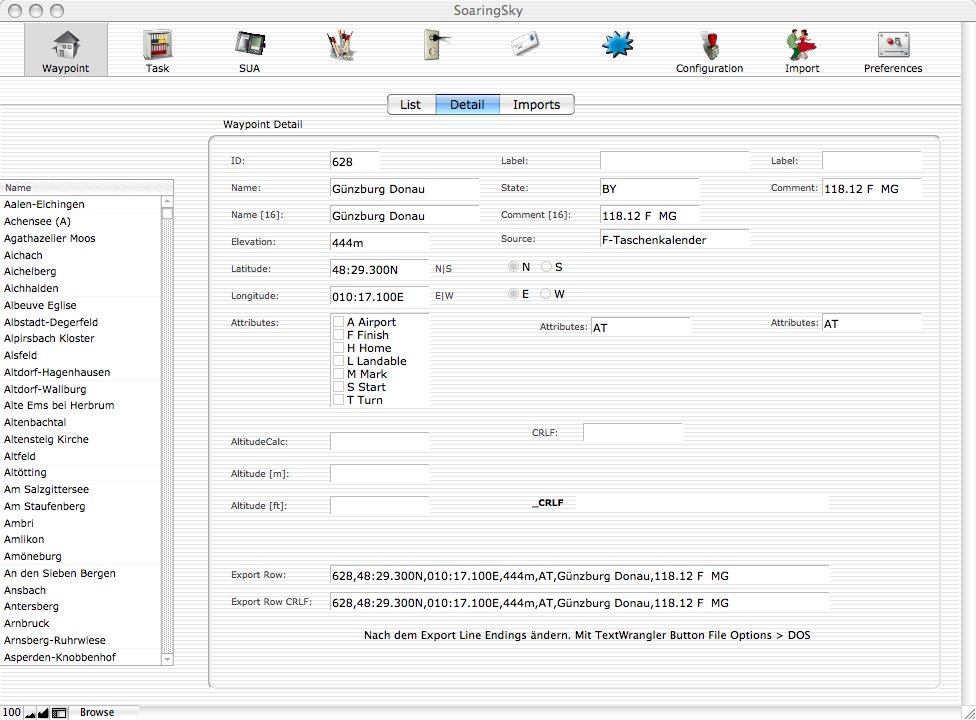
Task: Select An den Sieben Bergen in list
Action: click(x=81, y=573)
